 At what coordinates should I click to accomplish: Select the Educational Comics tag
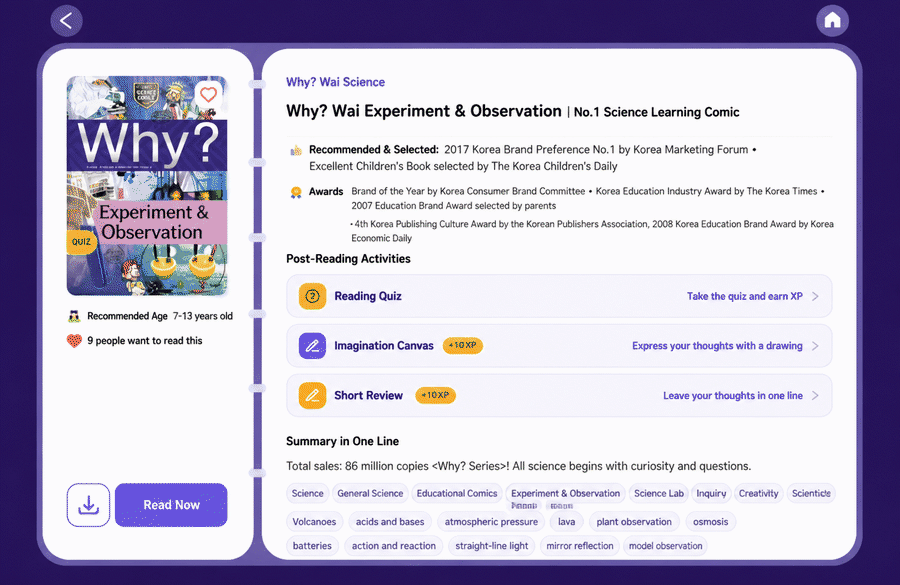tap(457, 493)
